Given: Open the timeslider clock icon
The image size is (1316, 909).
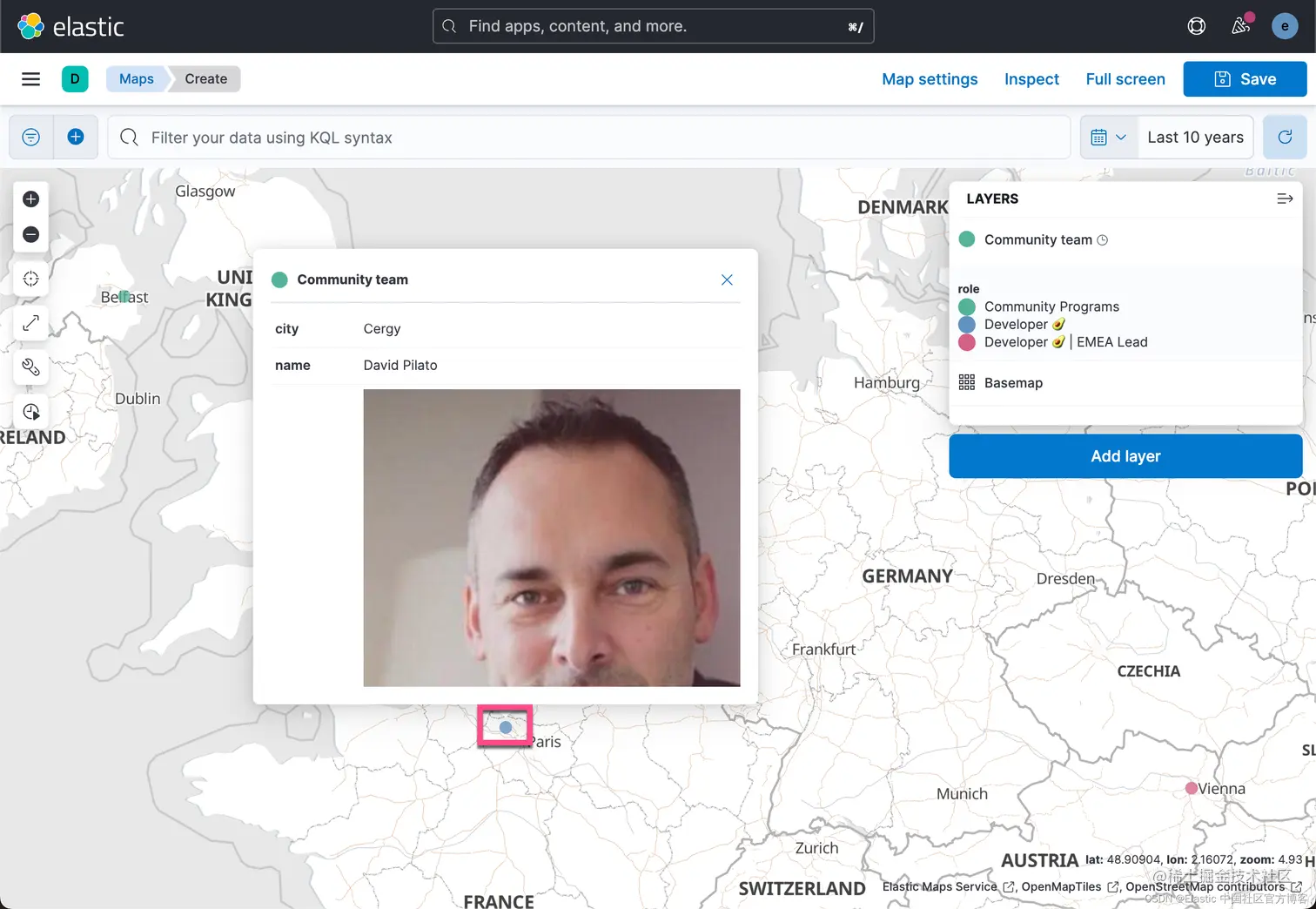Looking at the screenshot, I should (x=31, y=412).
